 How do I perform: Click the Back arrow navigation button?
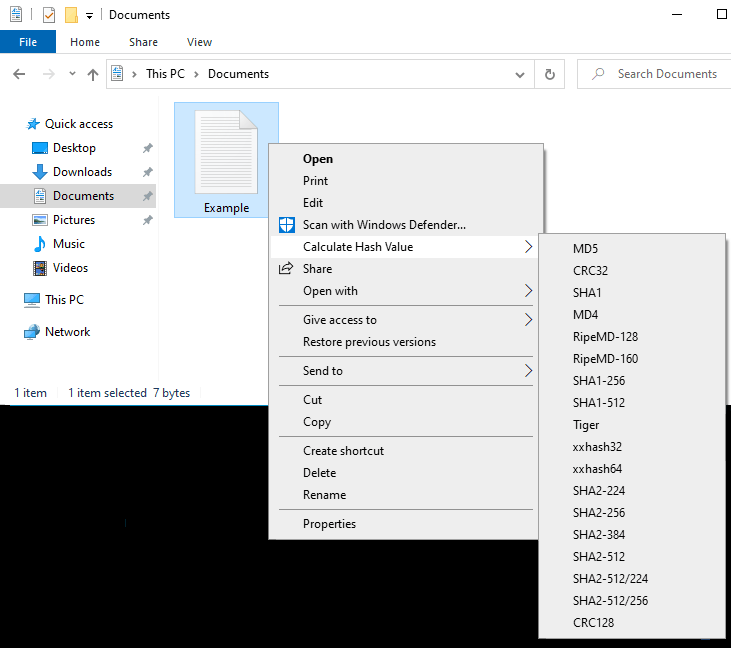coord(18,74)
